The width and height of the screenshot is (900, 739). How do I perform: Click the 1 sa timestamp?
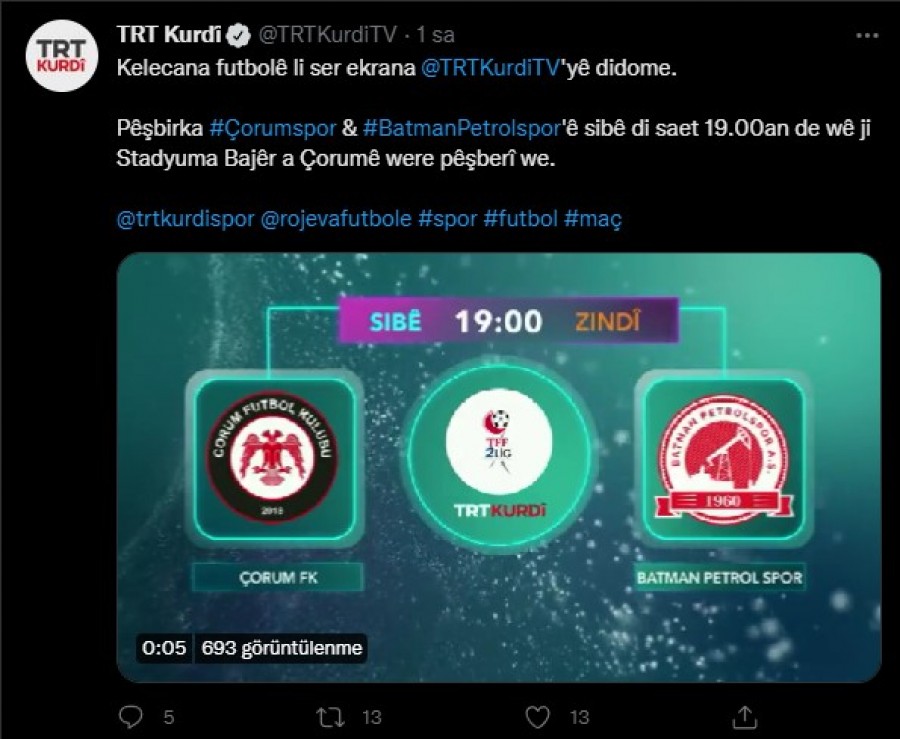[435, 35]
